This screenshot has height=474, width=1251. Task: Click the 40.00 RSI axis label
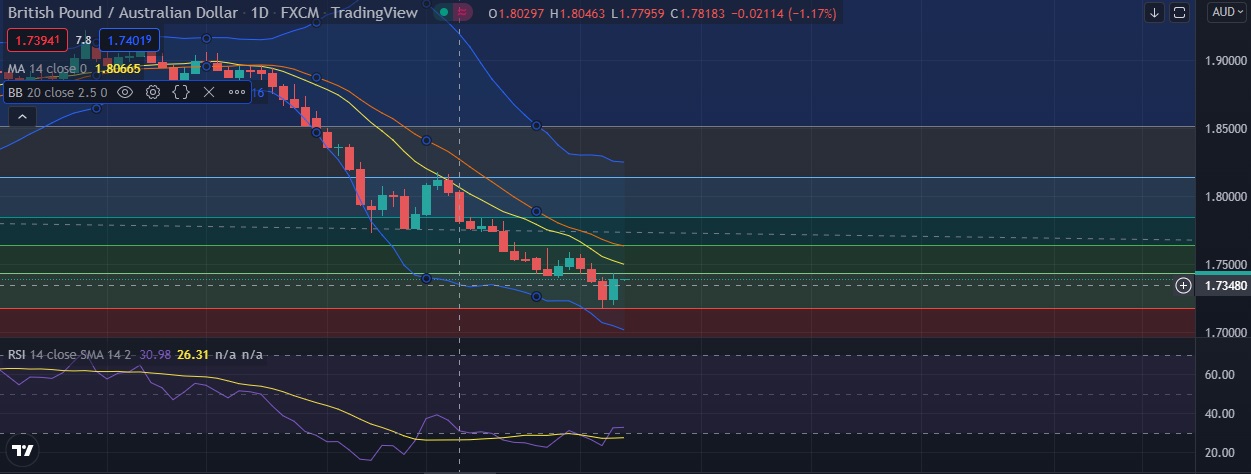[1219, 414]
